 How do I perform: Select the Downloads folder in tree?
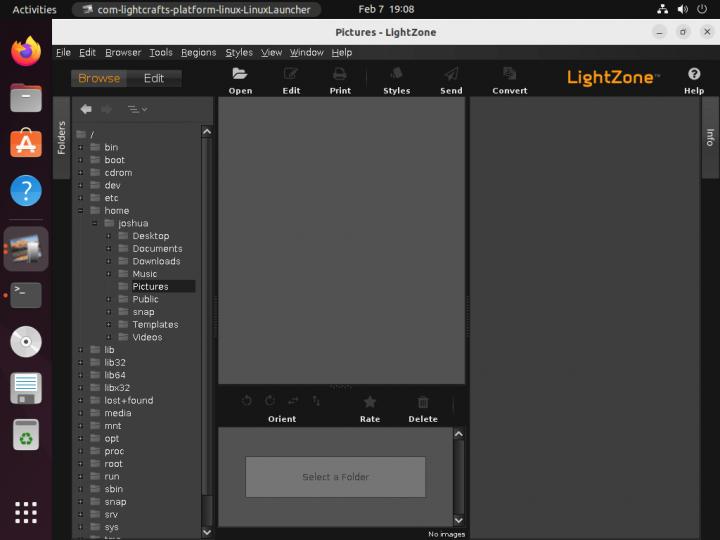156,261
